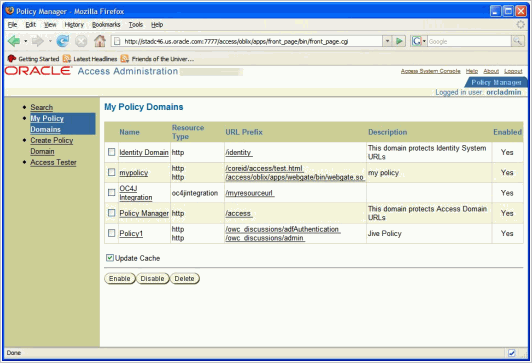Open the File menu
Screen dimensions: 532x363
(x=12, y=24)
